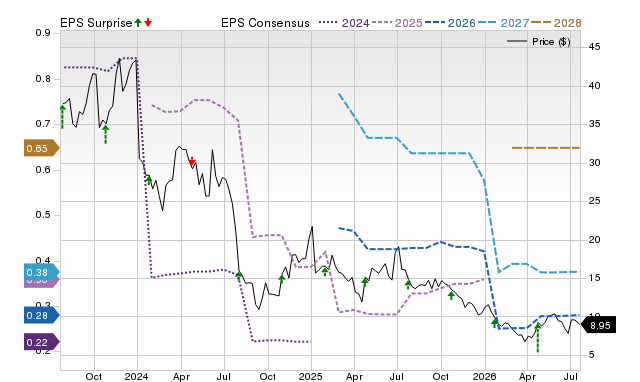Click the 5 price label on right axis

point(592,355)
